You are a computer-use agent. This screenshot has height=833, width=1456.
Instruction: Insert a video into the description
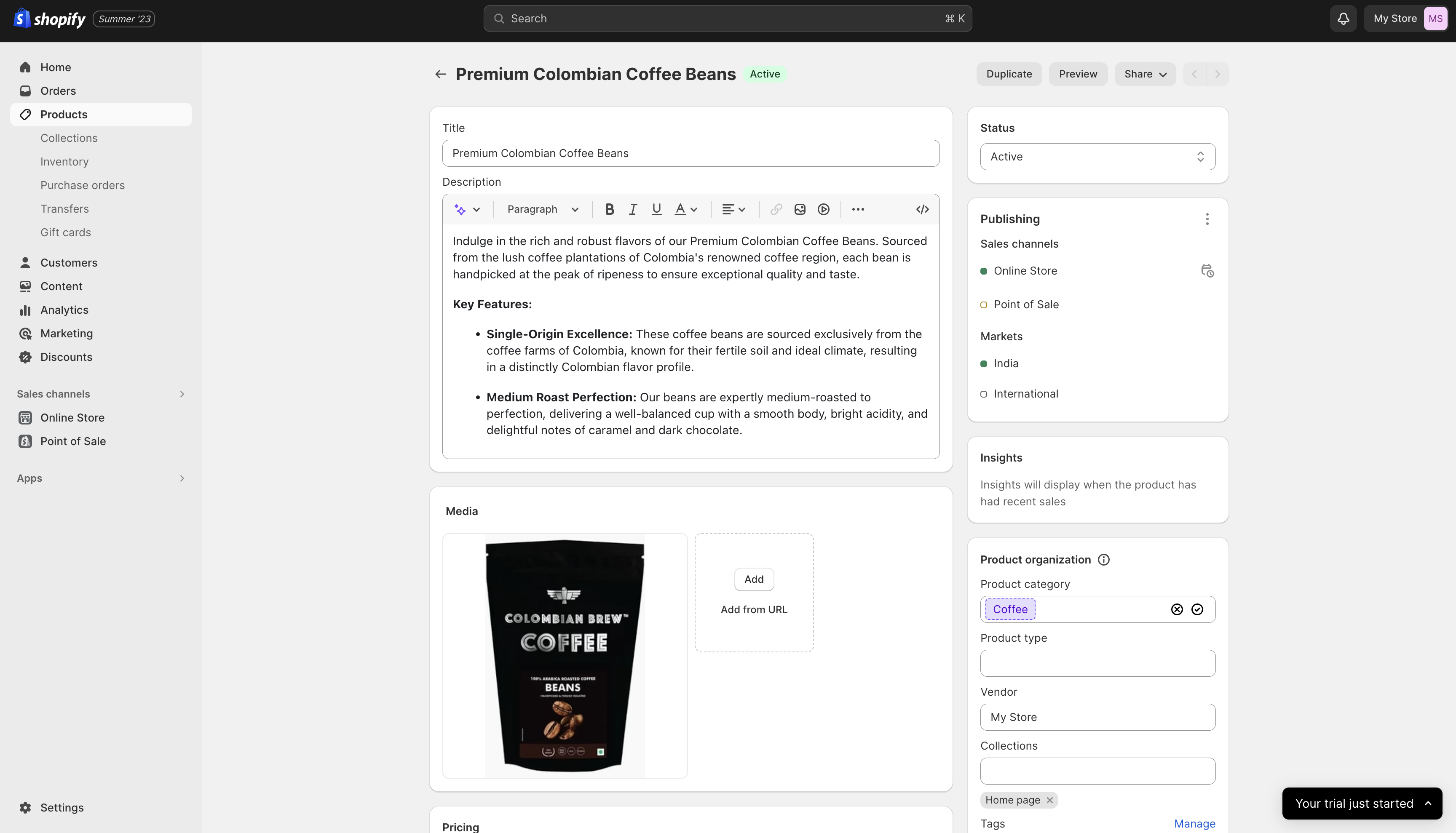(824, 209)
